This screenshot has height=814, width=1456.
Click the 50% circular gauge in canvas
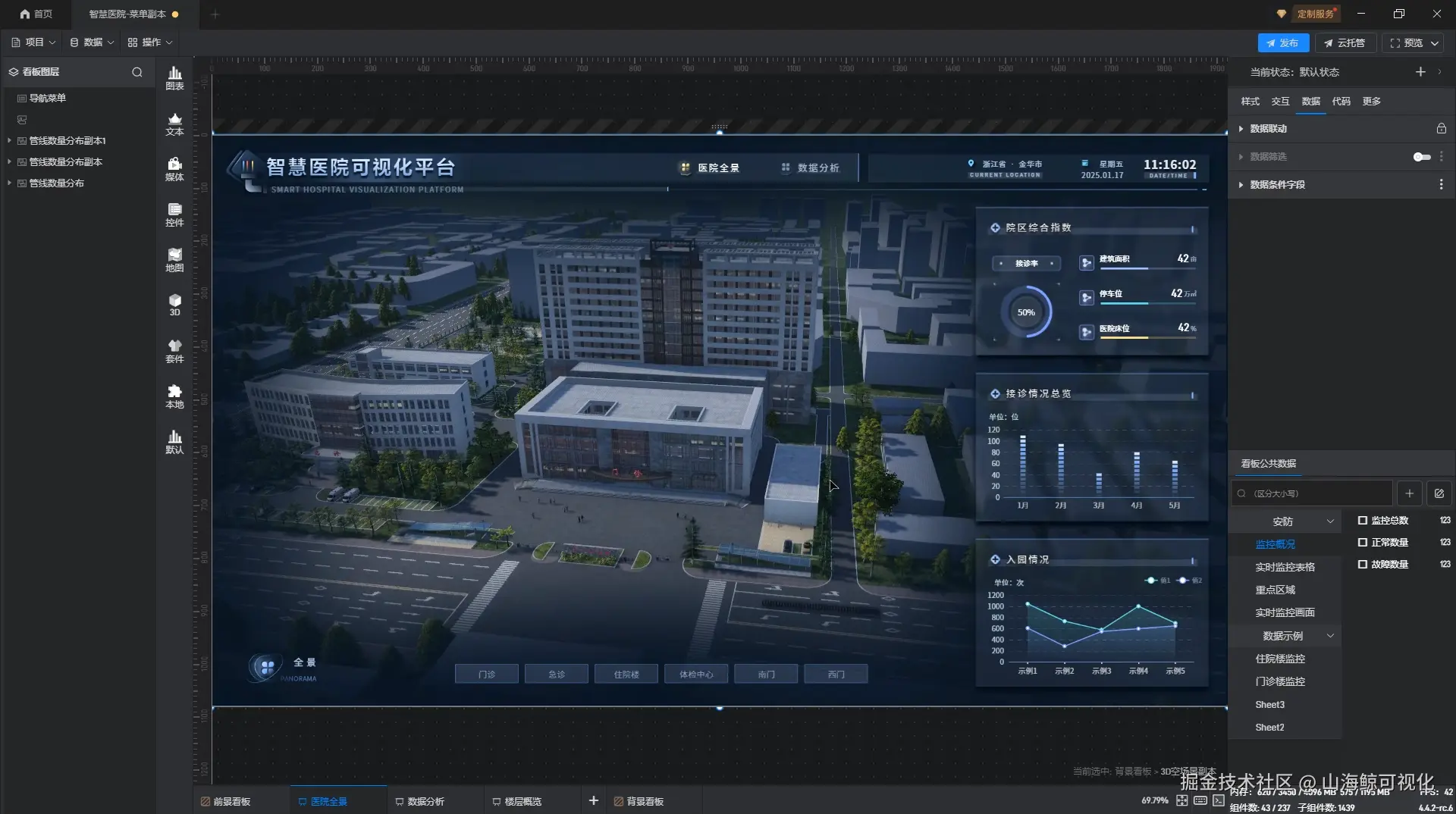1026,312
